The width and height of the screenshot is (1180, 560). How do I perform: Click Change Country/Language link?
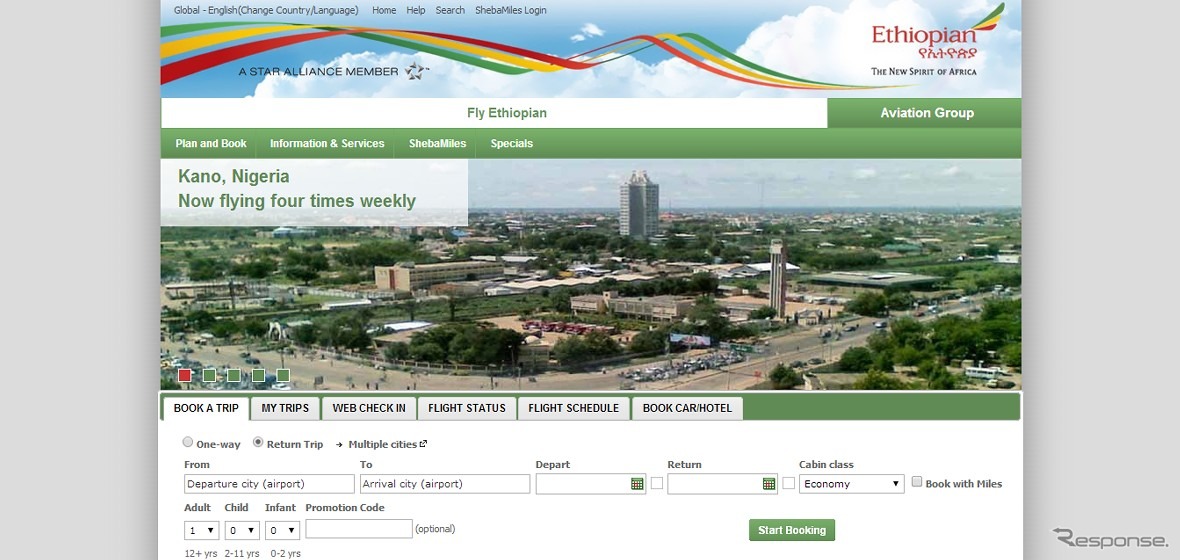[299, 11]
